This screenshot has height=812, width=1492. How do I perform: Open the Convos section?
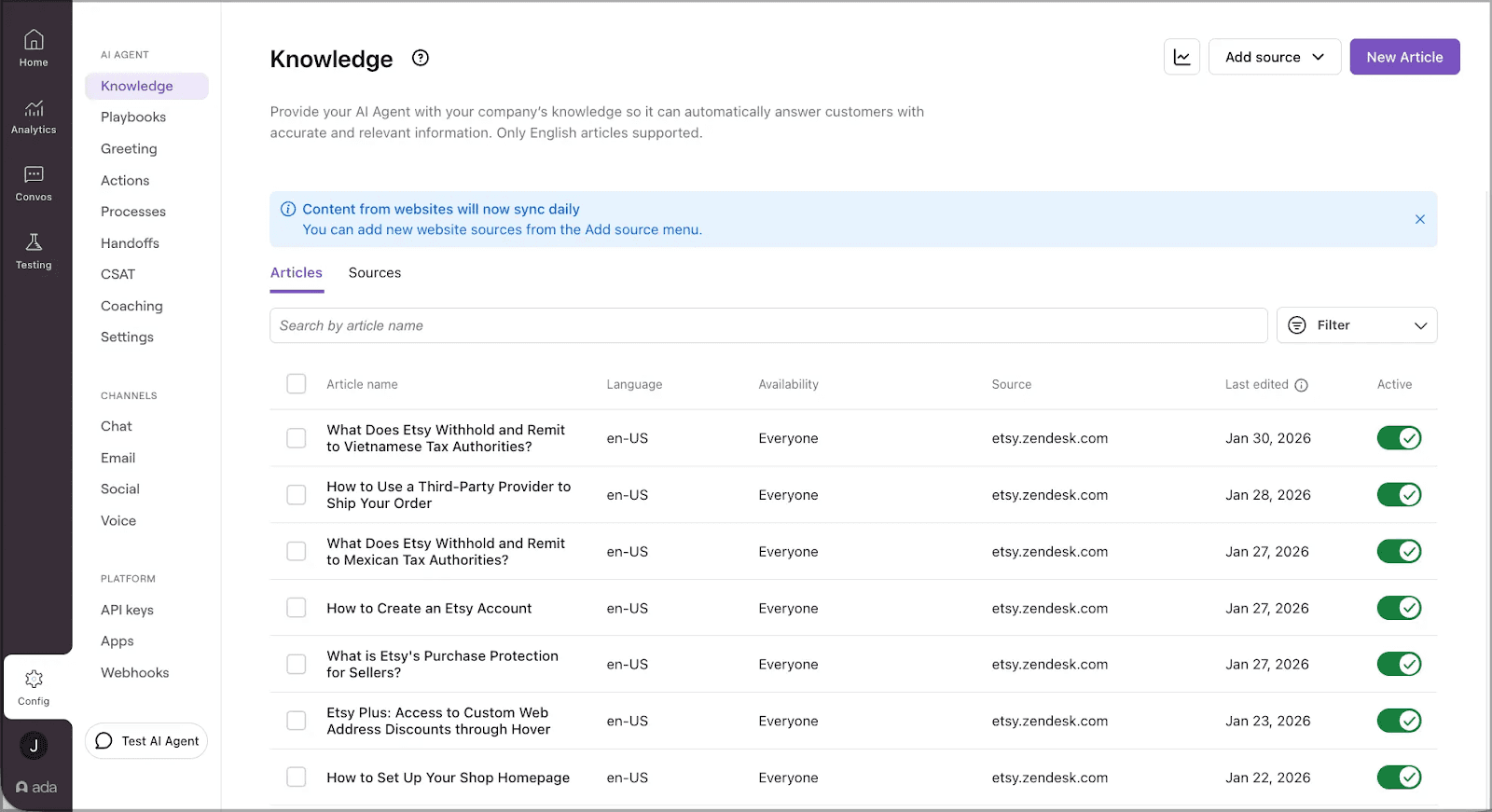click(34, 183)
